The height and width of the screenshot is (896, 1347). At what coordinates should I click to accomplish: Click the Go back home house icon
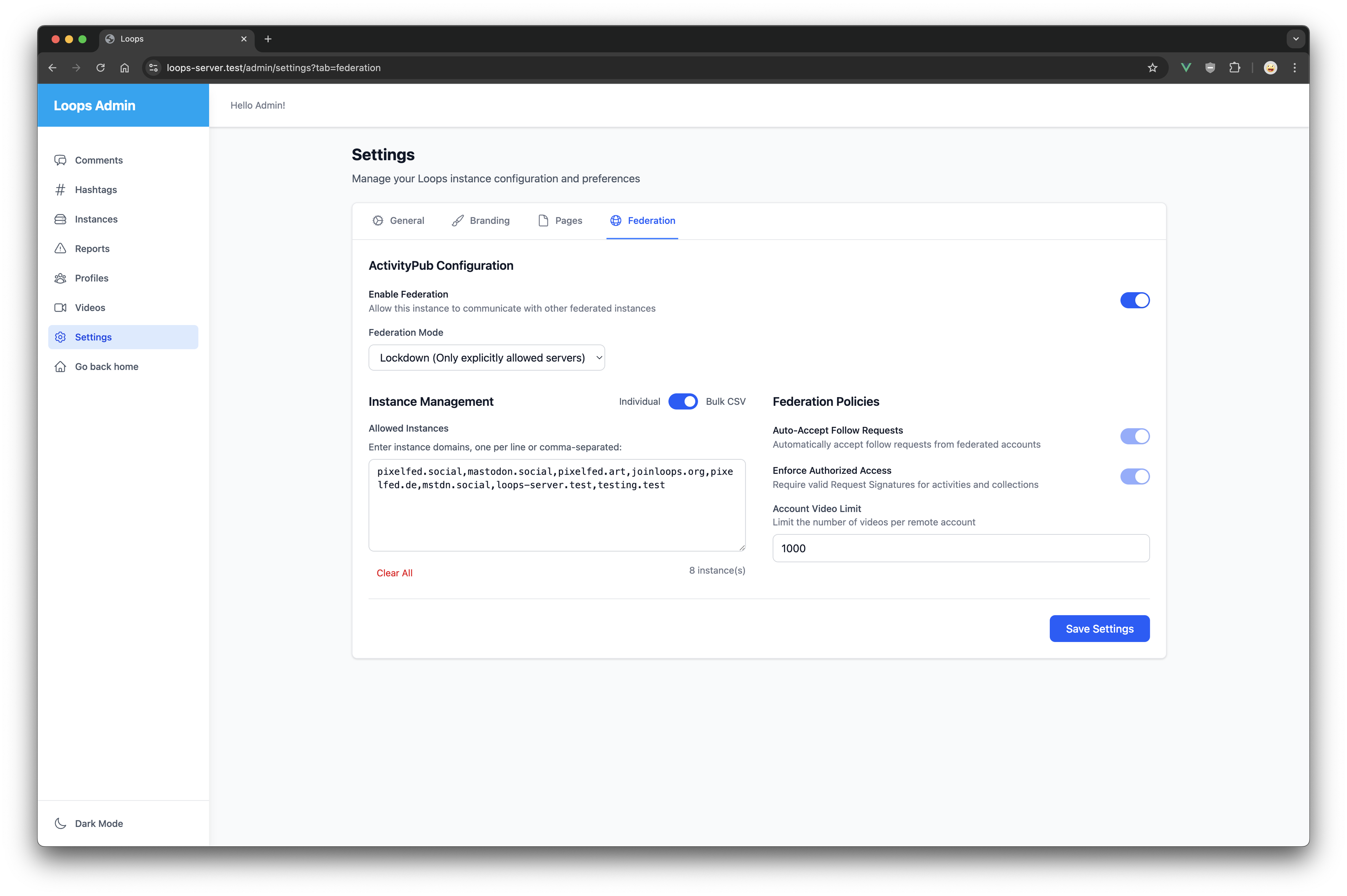(x=60, y=367)
